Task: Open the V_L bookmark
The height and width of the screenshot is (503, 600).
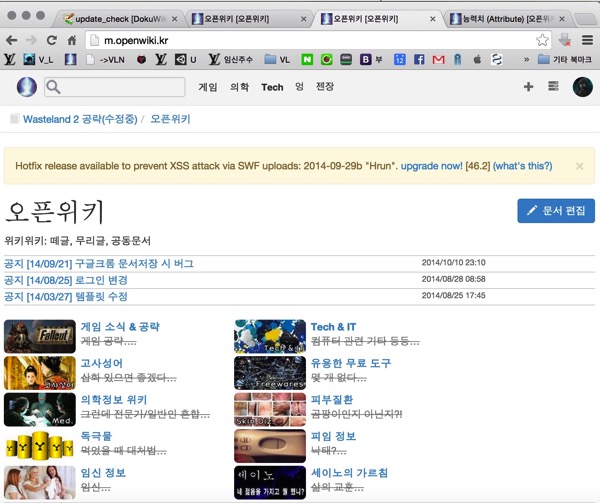Action: click(38, 60)
